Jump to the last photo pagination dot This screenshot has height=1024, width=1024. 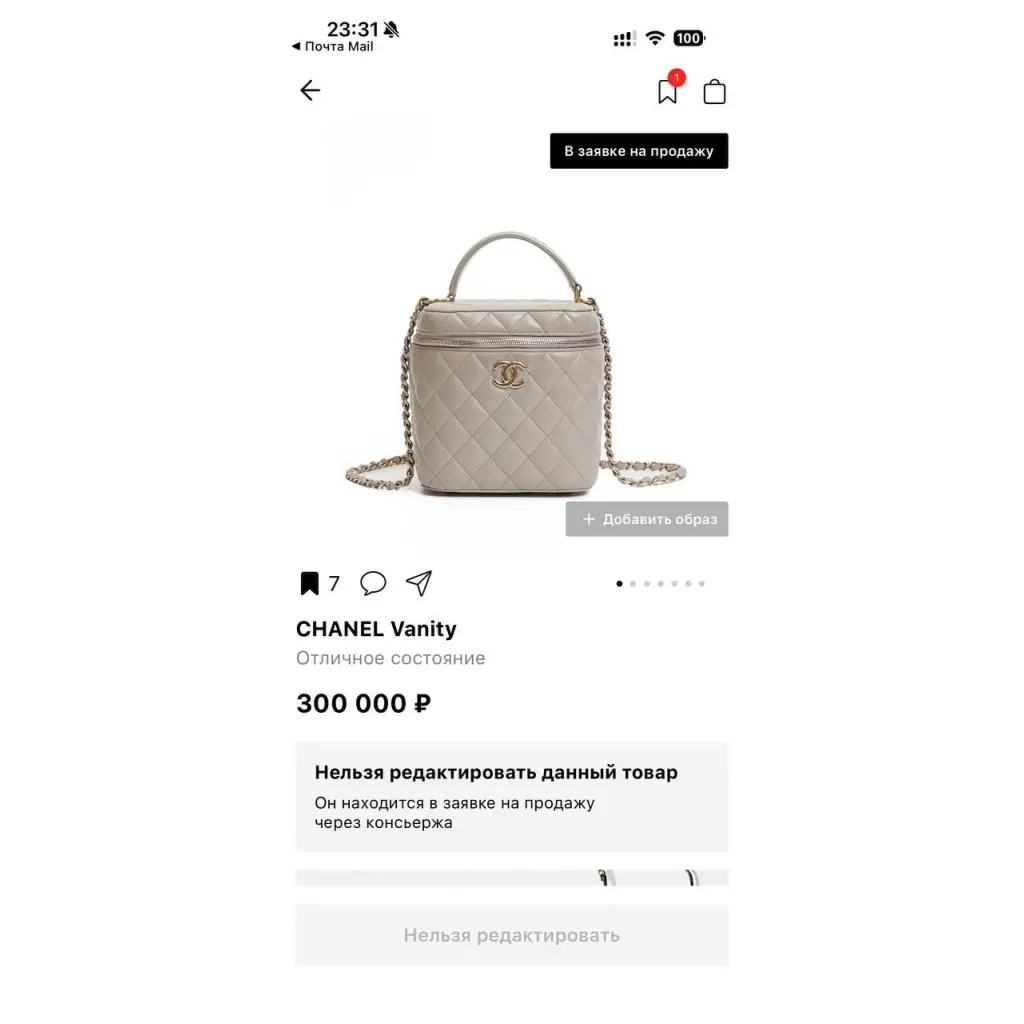point(702,584)
